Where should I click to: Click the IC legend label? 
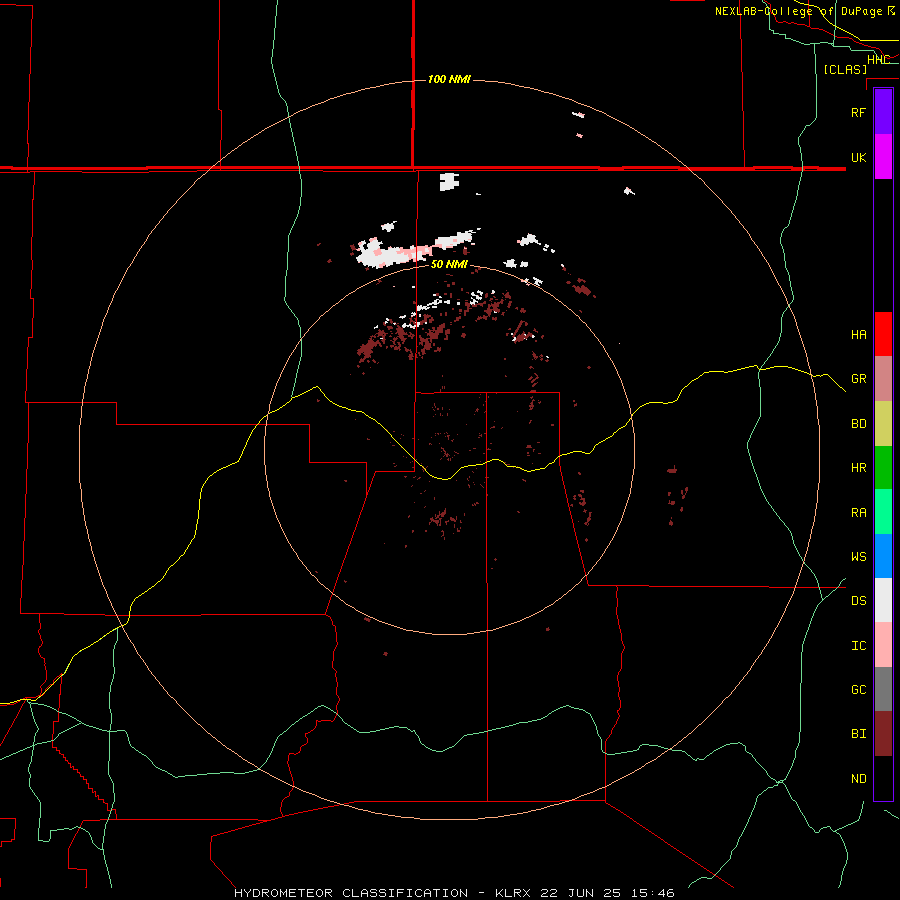pyautogui.click(x=858, y=646)
